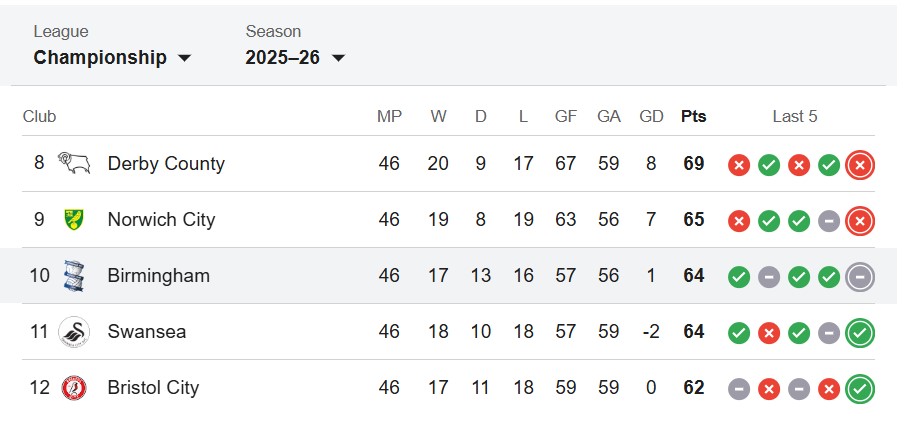Open the Swansea team link
The height and width of the screenshot is (433, 913).
click(x=147, y=332)
